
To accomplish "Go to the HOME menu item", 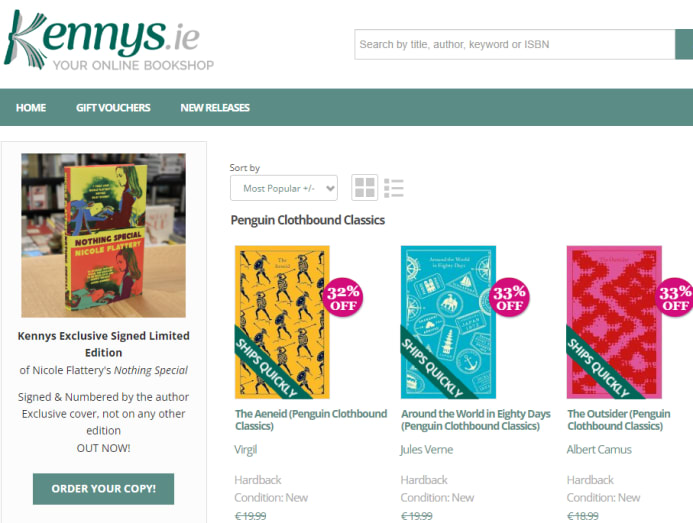I will 31,107.
